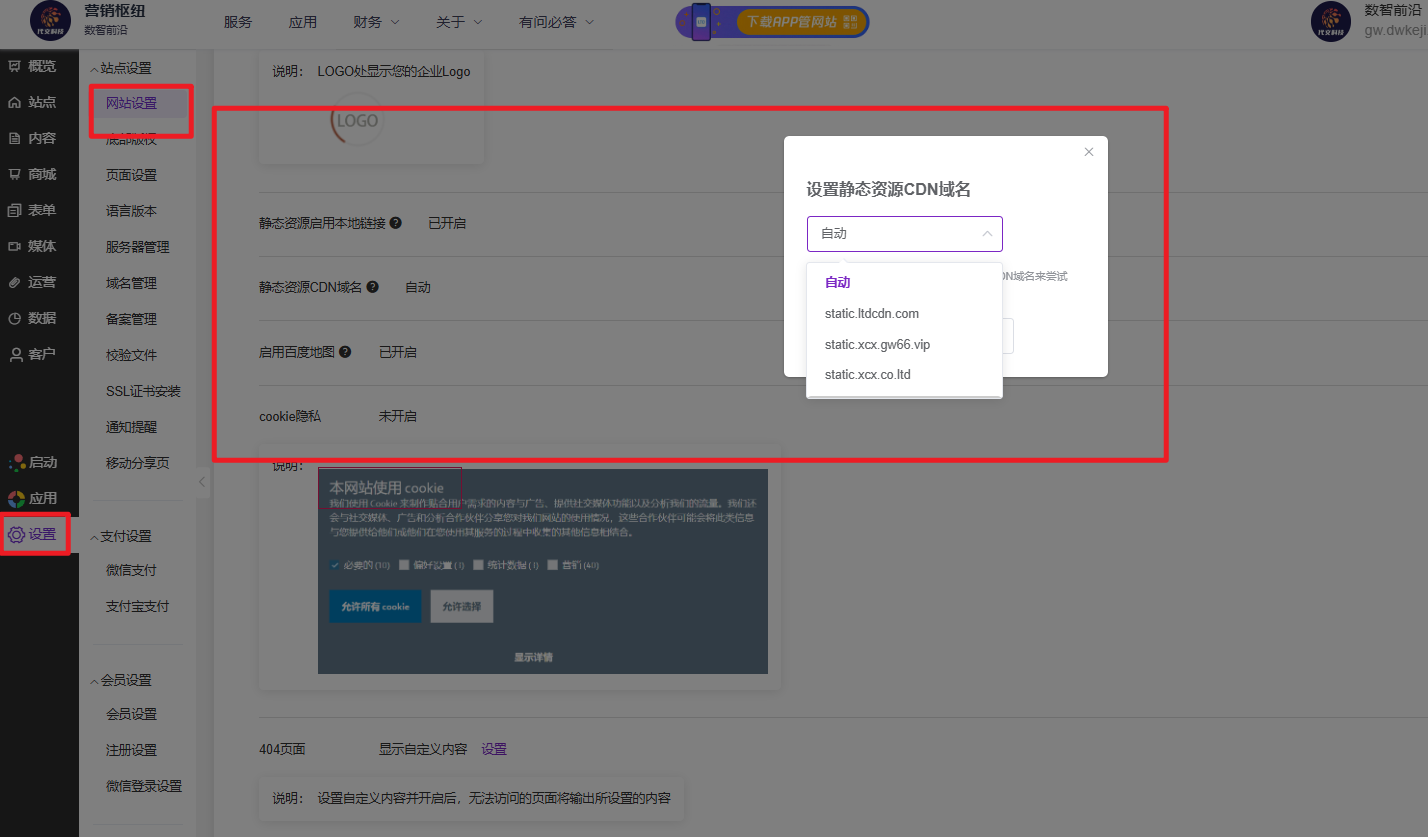
Task: Choose static.ltdcdn.com from the dropdown list
Action: point(871,313)
